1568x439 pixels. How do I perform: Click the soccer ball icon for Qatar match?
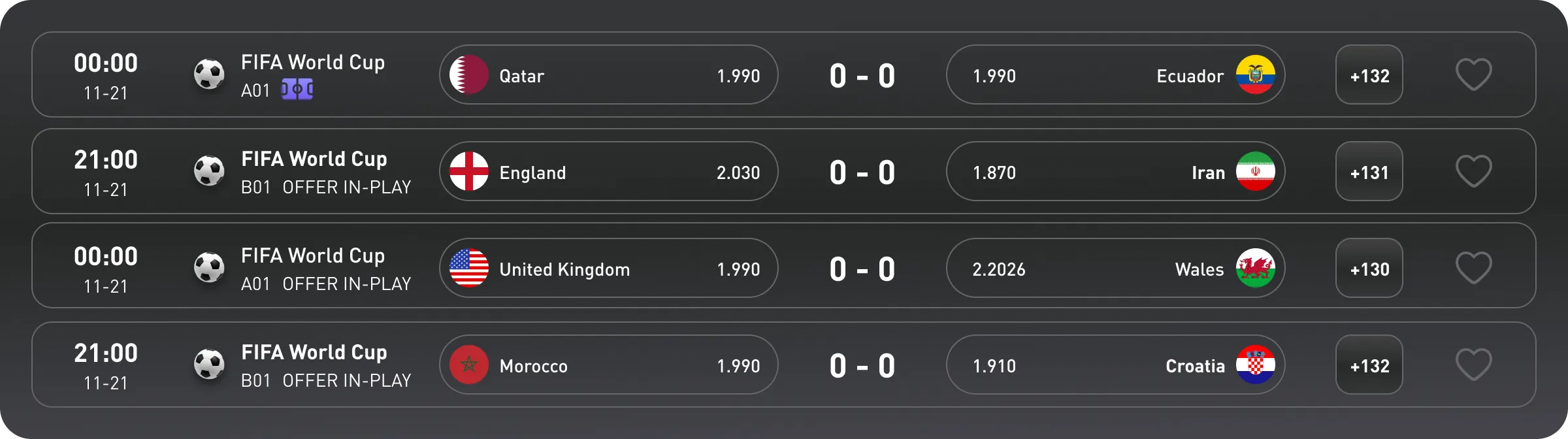click(x=210, y=73)
